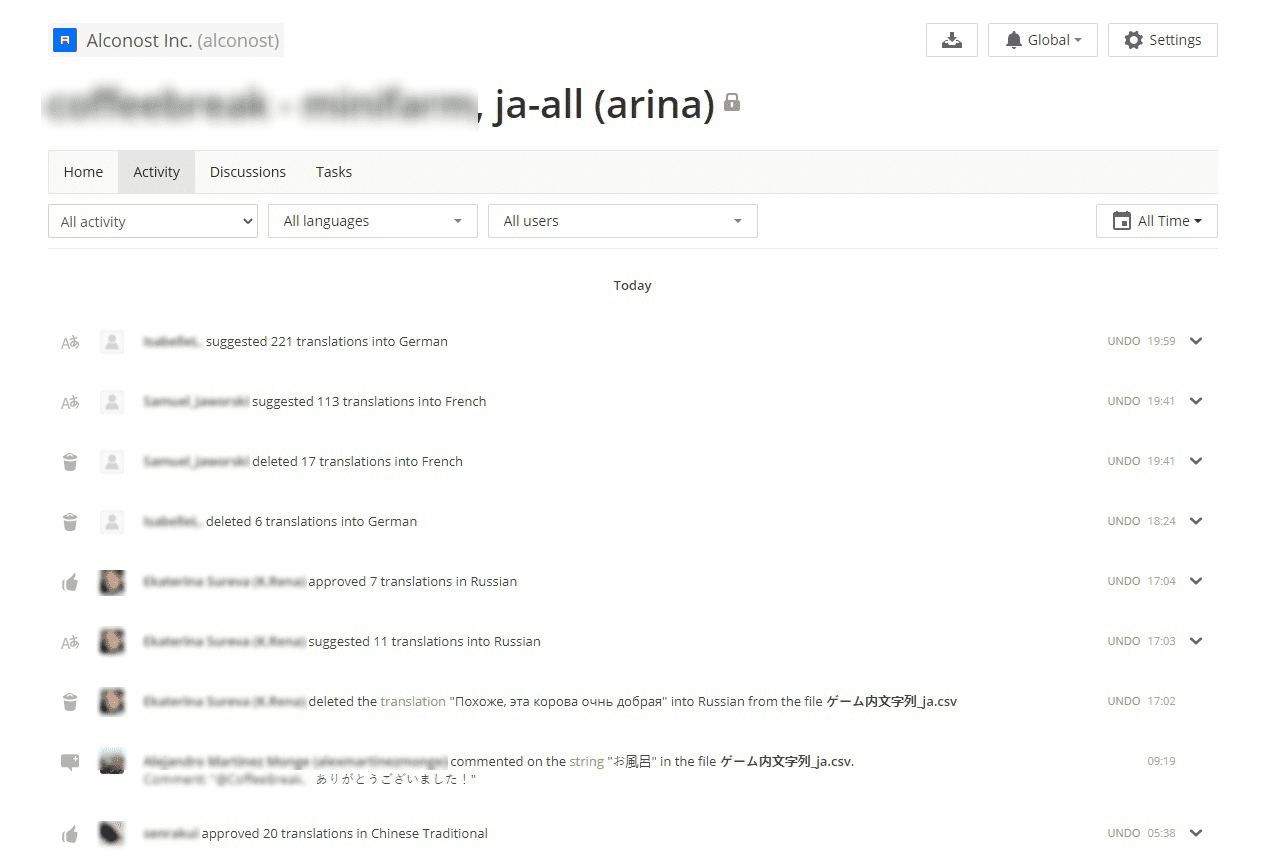This screenshot has width=1274, height=866.
Task: Open the Global notifications bell dropdown
Action: coord(1042,40)
